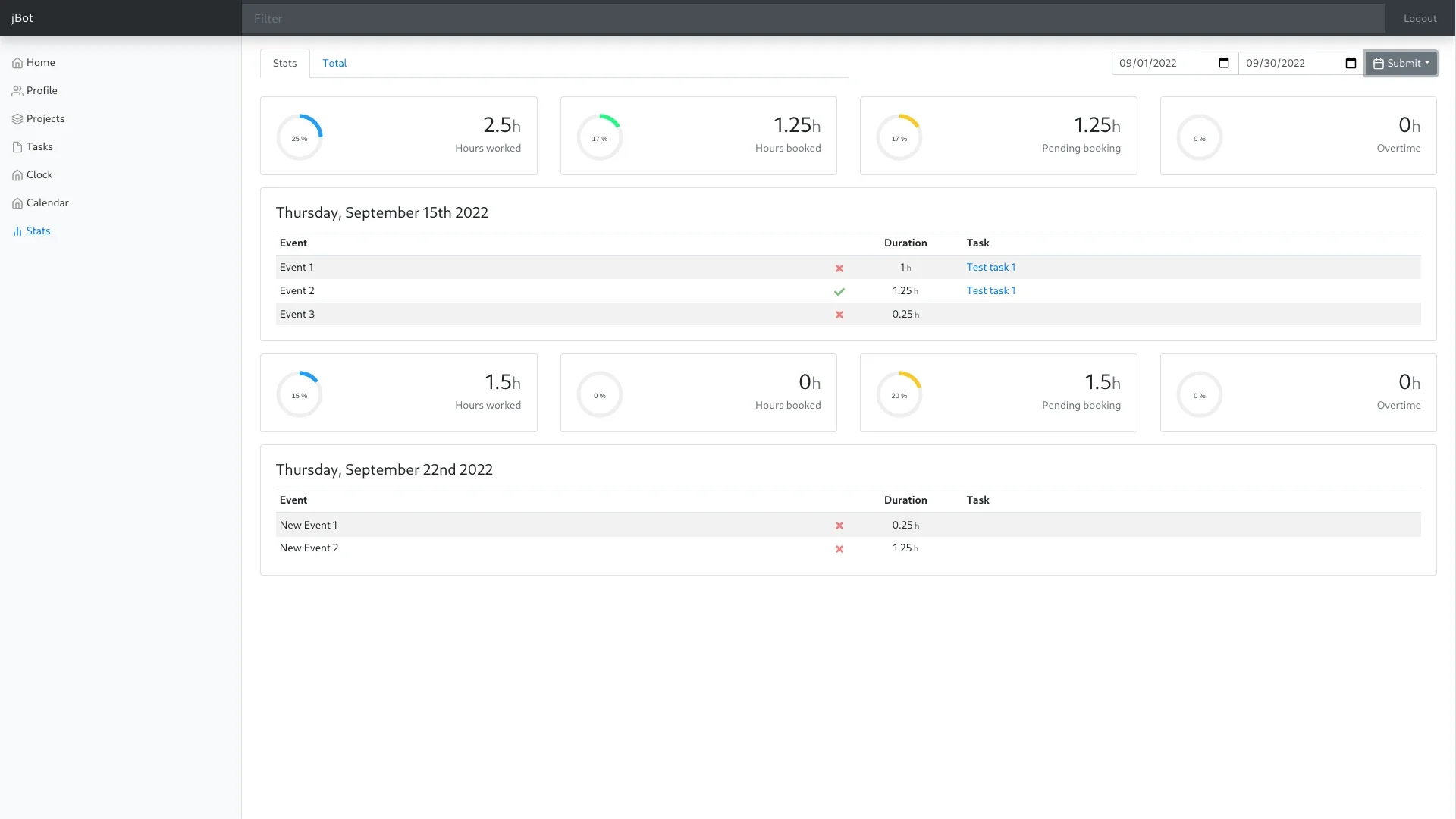Open calendar picker for 09/30/2022 end date
Viewport: 1456px width, 819px height.
(1351, 63)
